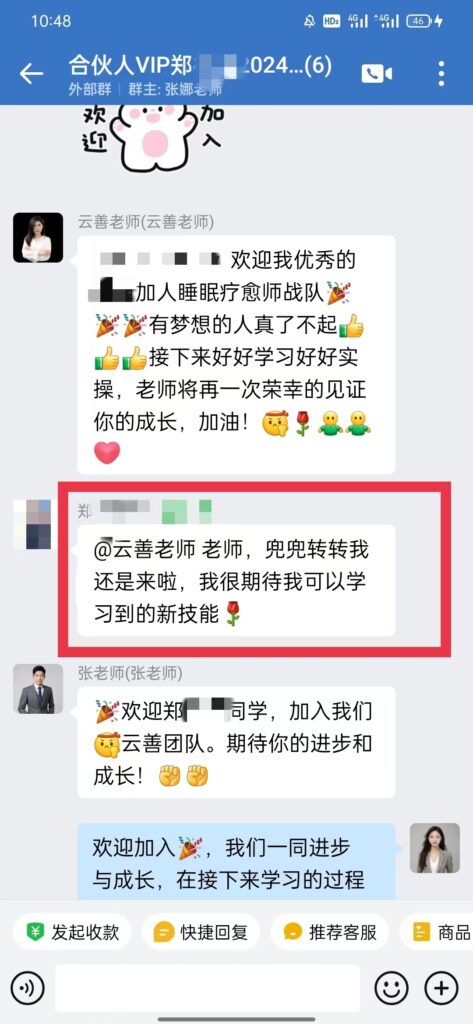Open the plus attachments button
The image size is (473, 1024).
click(442, 987)
